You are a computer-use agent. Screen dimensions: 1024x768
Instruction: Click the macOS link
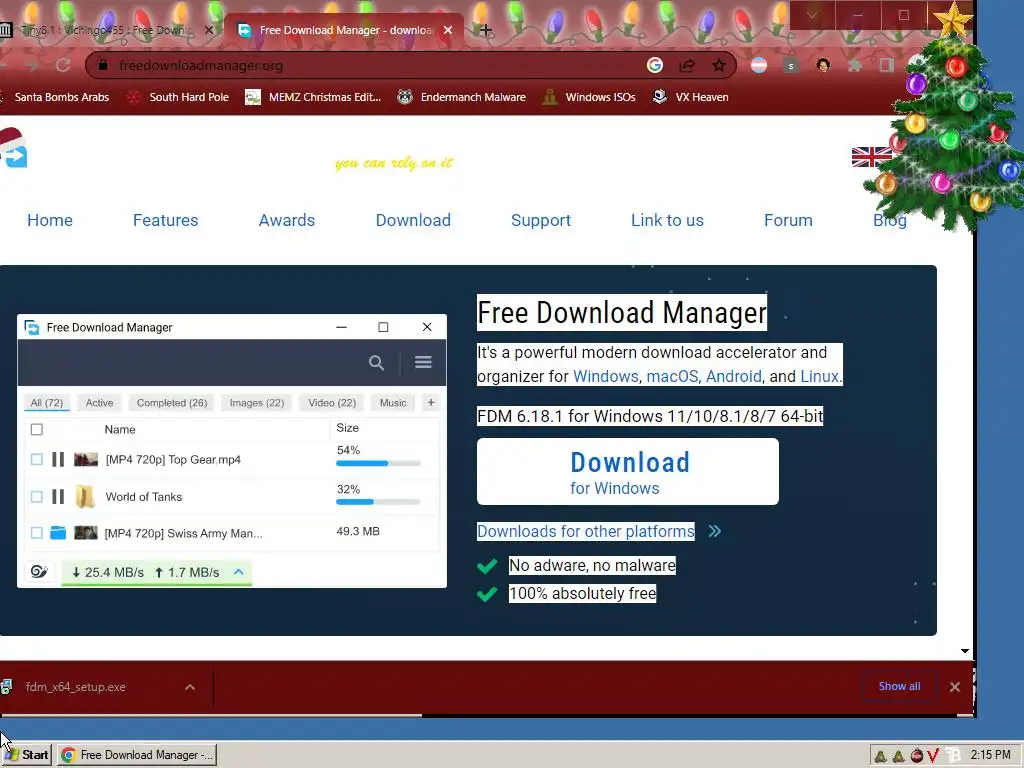[673, 376]
